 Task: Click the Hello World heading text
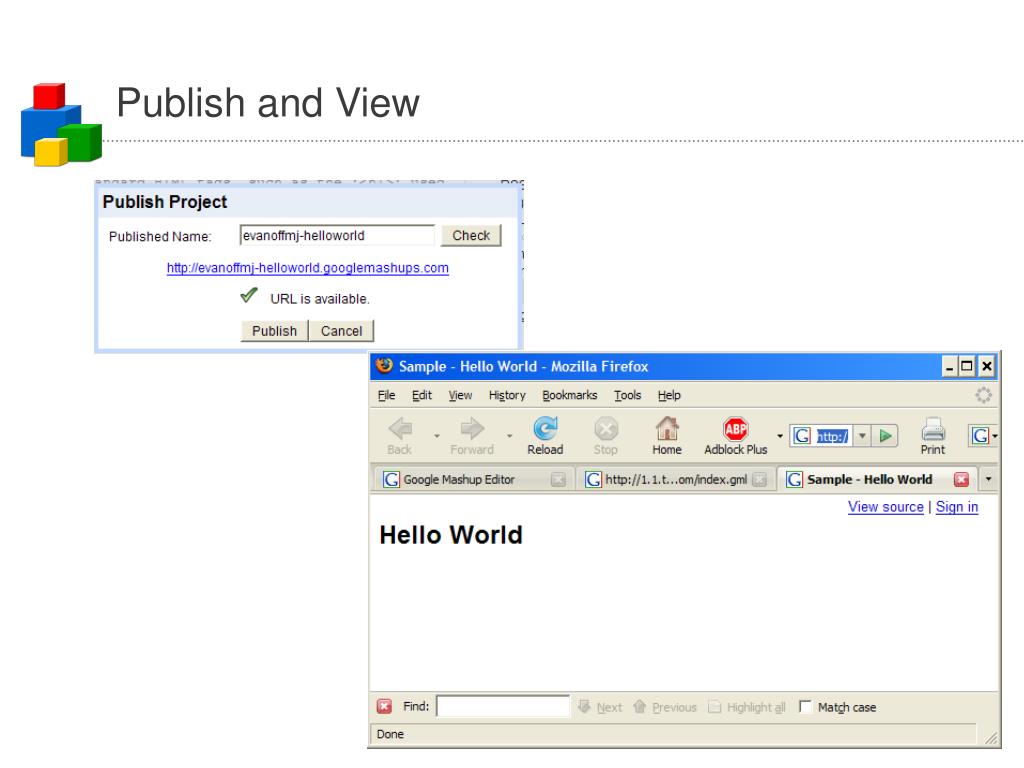click(451, 535)
